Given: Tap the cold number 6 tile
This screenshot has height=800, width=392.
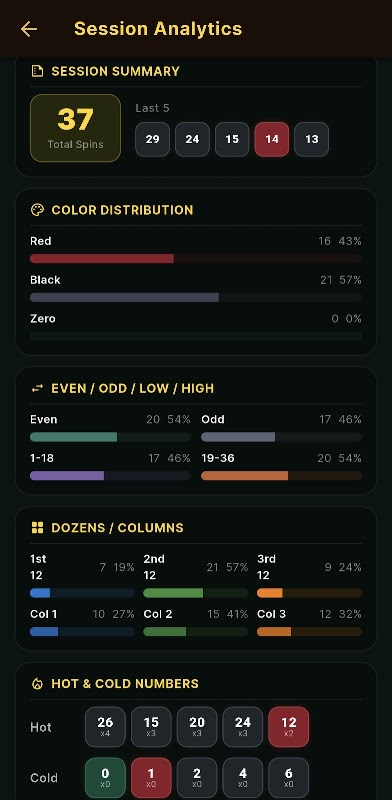Looking at the screenshot, I should click(x=288, y=778).
